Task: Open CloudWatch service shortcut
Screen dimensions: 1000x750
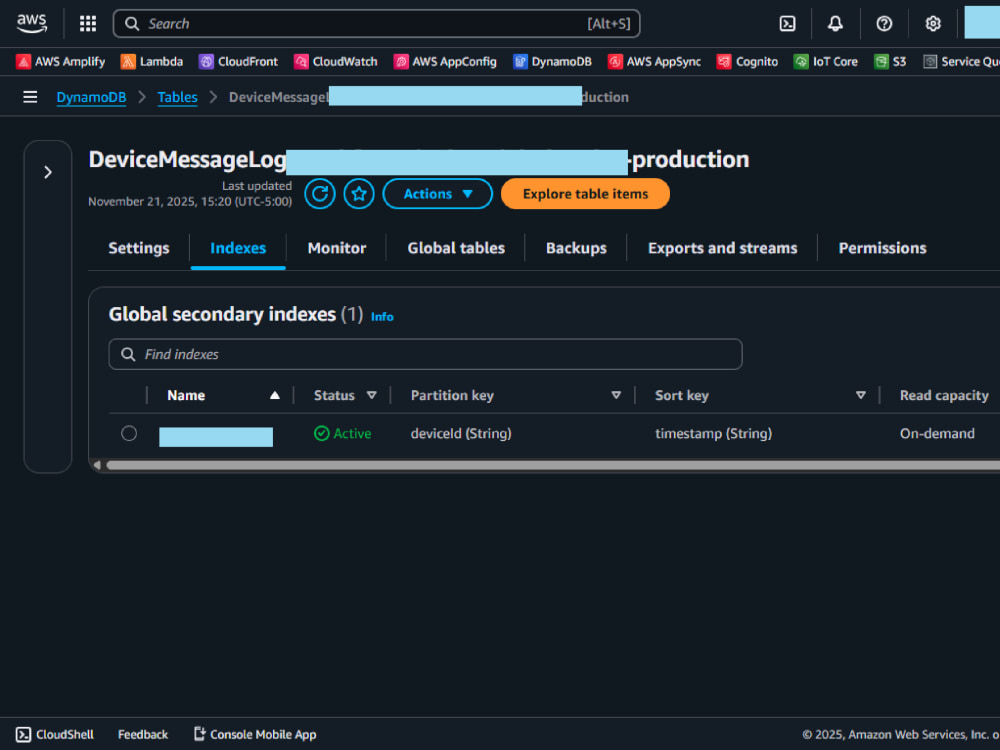Action: click(x=335, y=62)
